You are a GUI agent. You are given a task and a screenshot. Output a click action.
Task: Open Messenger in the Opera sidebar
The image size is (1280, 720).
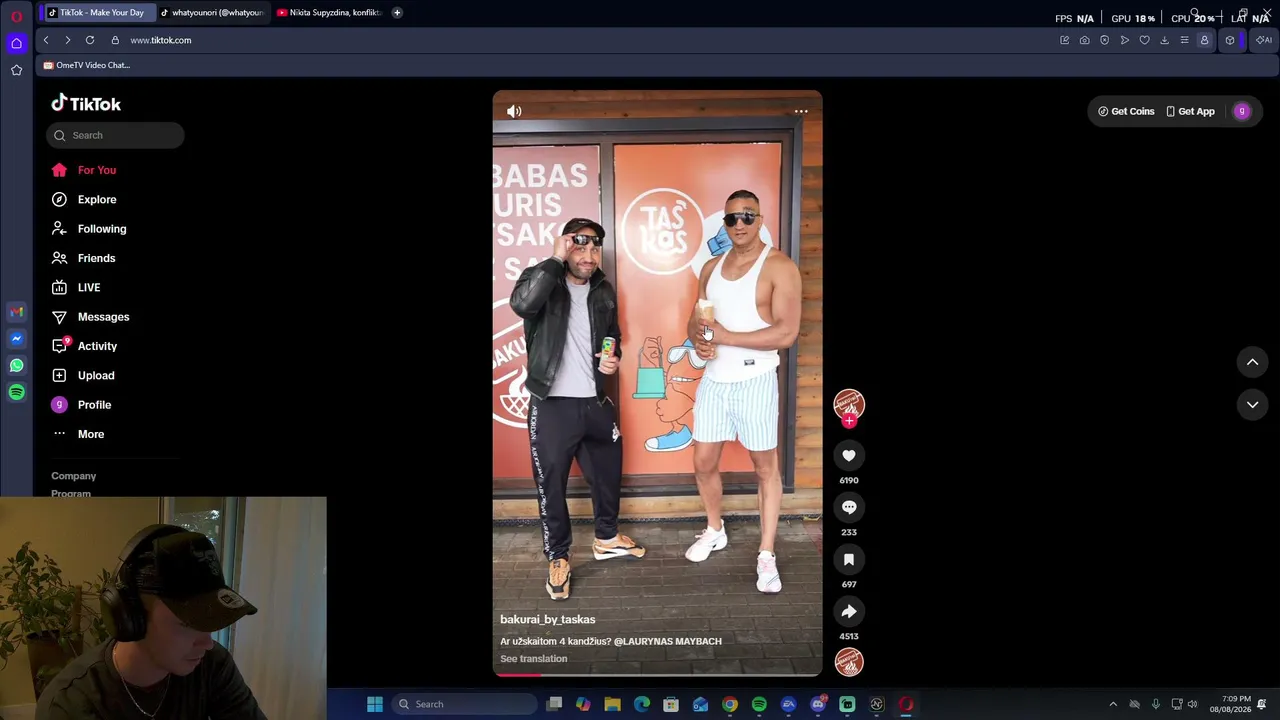[16, 339]
